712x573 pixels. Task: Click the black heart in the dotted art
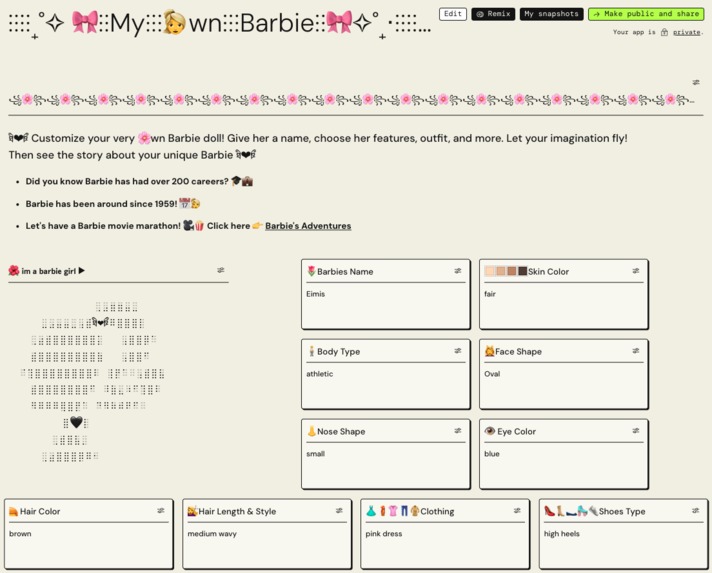point(76,422)
